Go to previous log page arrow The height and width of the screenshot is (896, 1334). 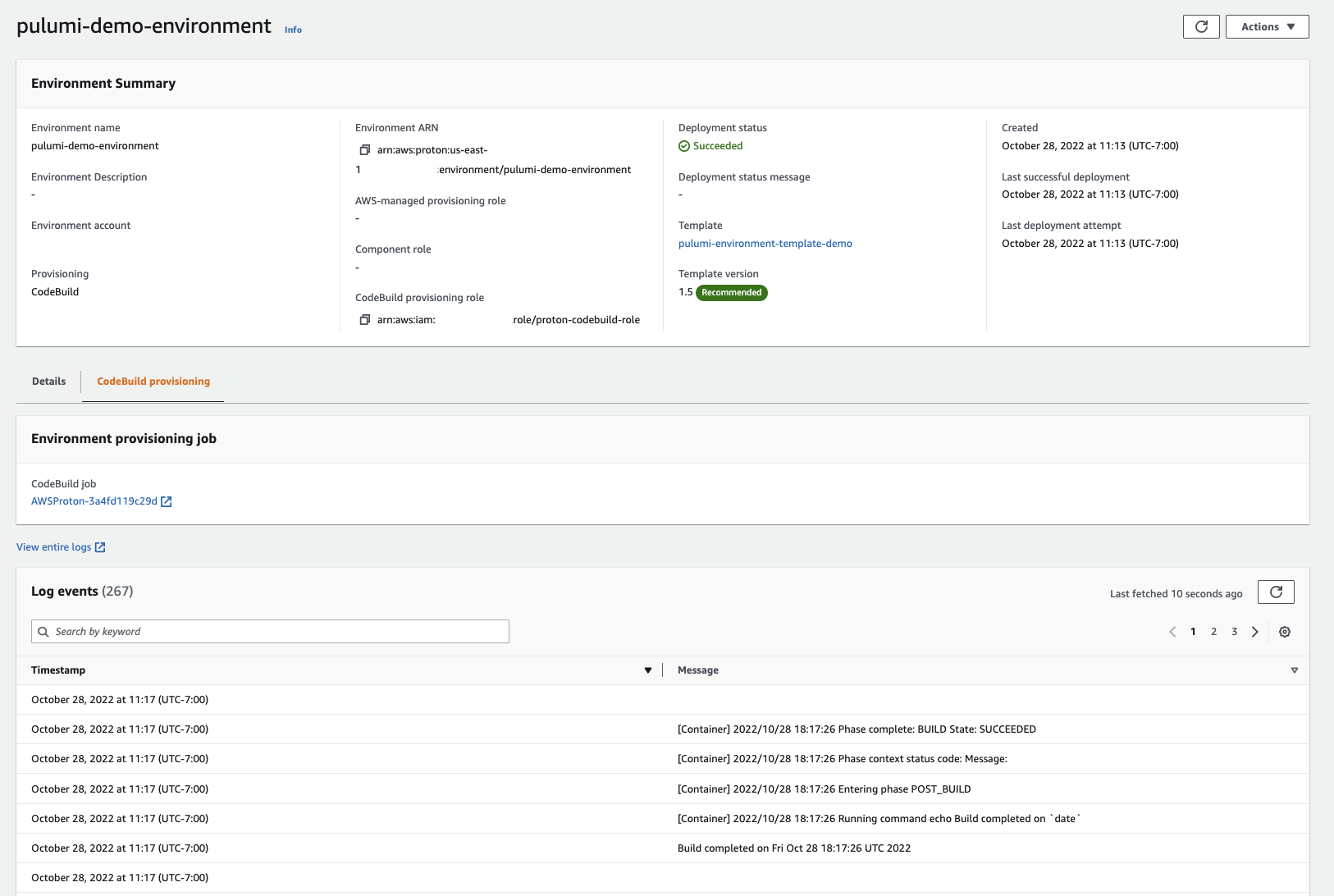coord(1172,632)
